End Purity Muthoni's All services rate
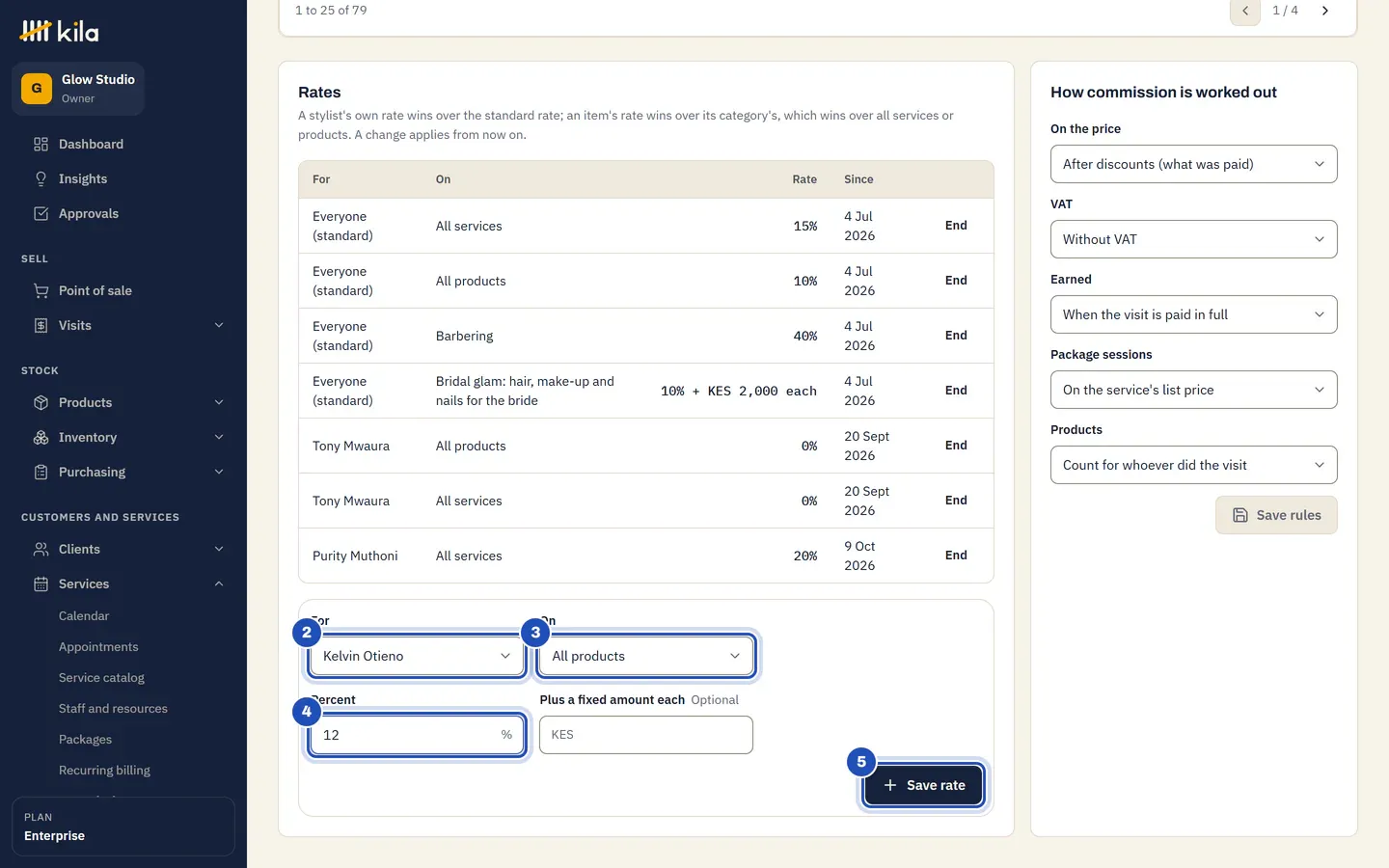The height and width of the screenshot is (868, 1389). point(956,556)
